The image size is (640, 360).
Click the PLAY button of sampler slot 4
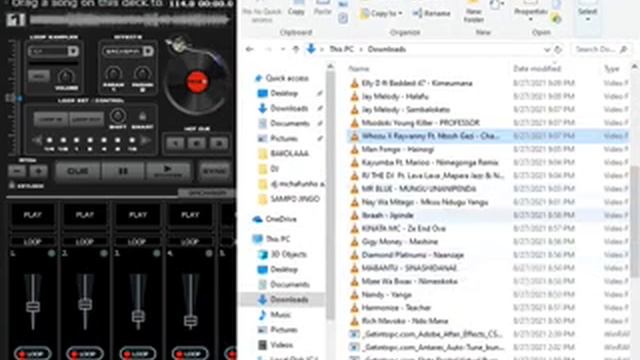coord(190,215)
